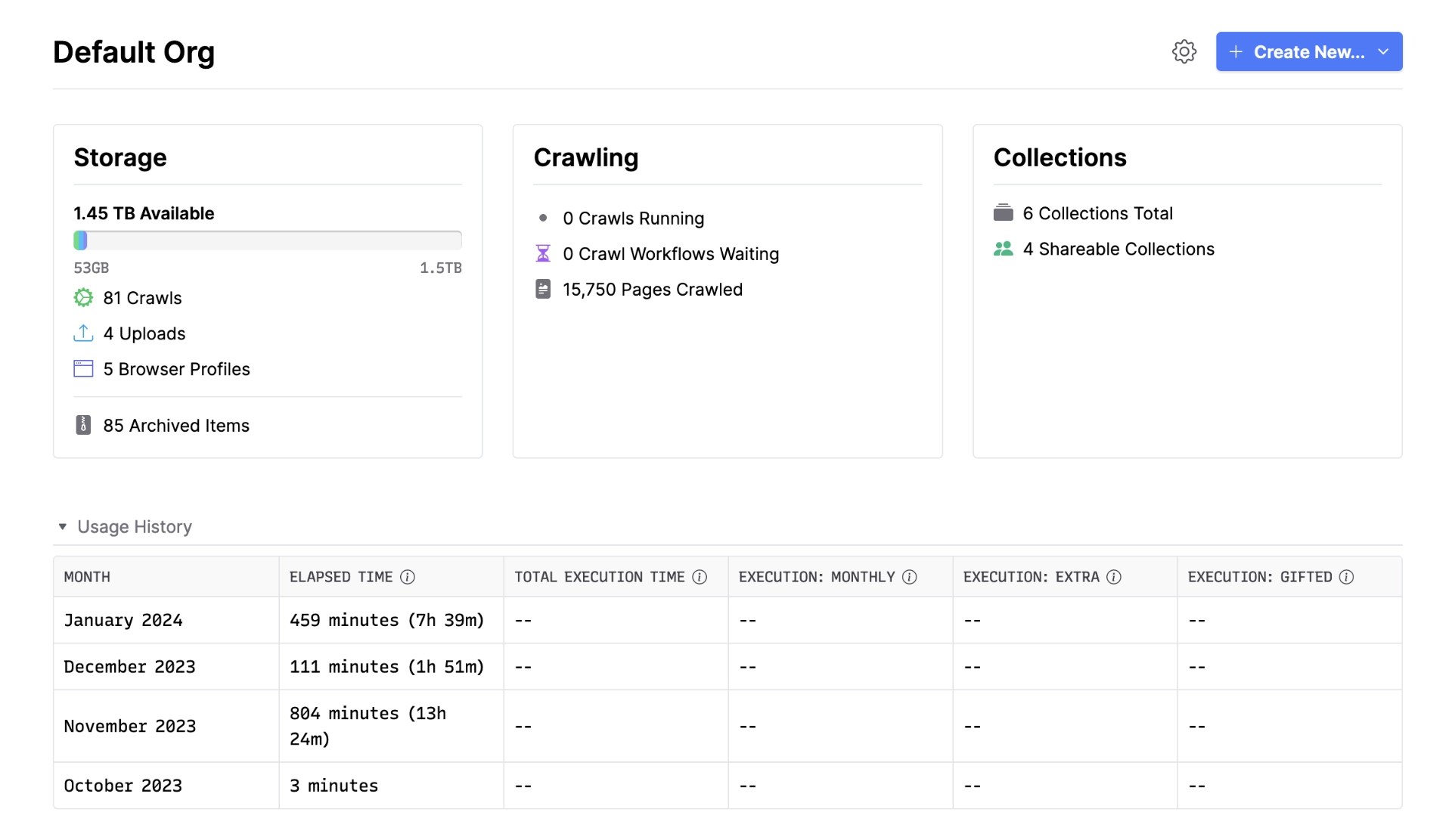The width and height of the screenshot is (1452, 840).
Task: Click the info tooltip beside Execution: Gifted
Action: pyautogui.click(x=1348, y=577)
